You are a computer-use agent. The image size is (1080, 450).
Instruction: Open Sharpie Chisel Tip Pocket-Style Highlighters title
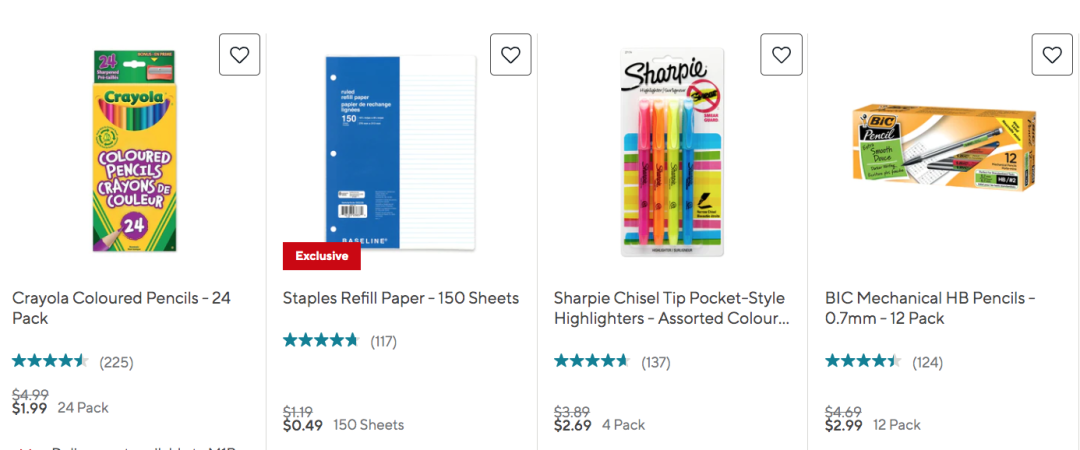point(672,308)
